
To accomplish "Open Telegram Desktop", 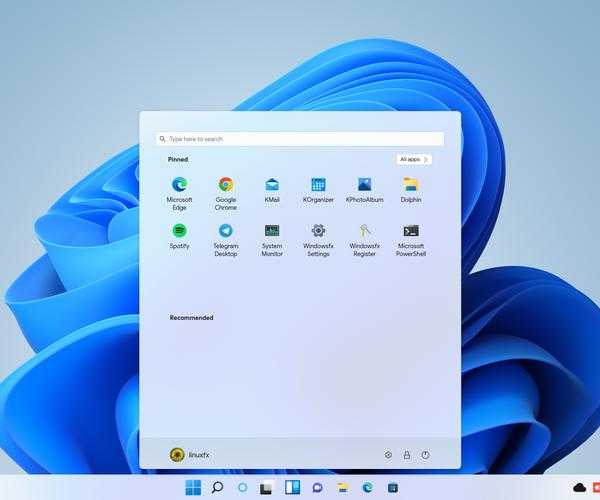I will pyautogui.click(x=226, y=231).
